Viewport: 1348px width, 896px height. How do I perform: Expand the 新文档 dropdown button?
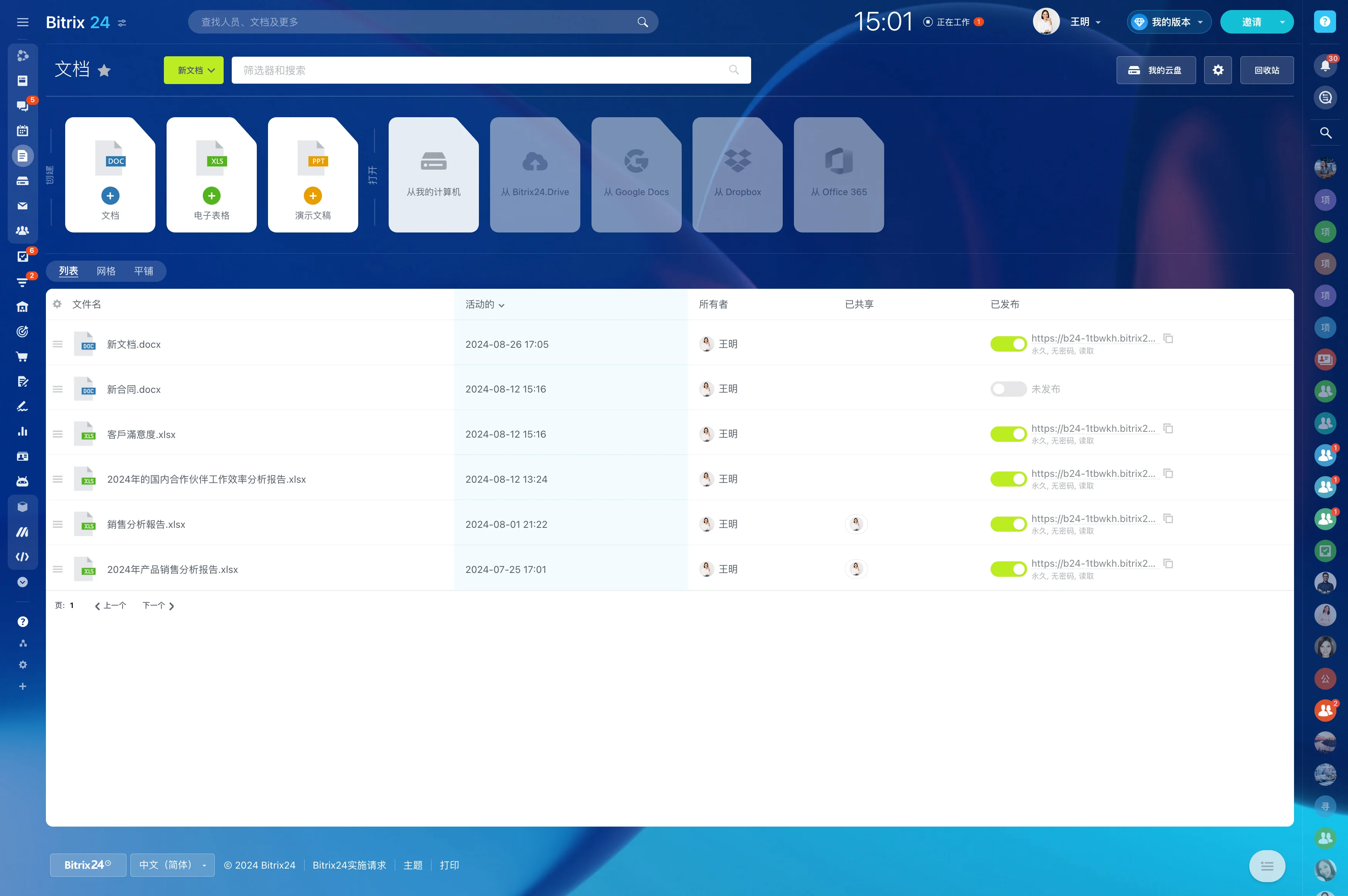[194, 70]
